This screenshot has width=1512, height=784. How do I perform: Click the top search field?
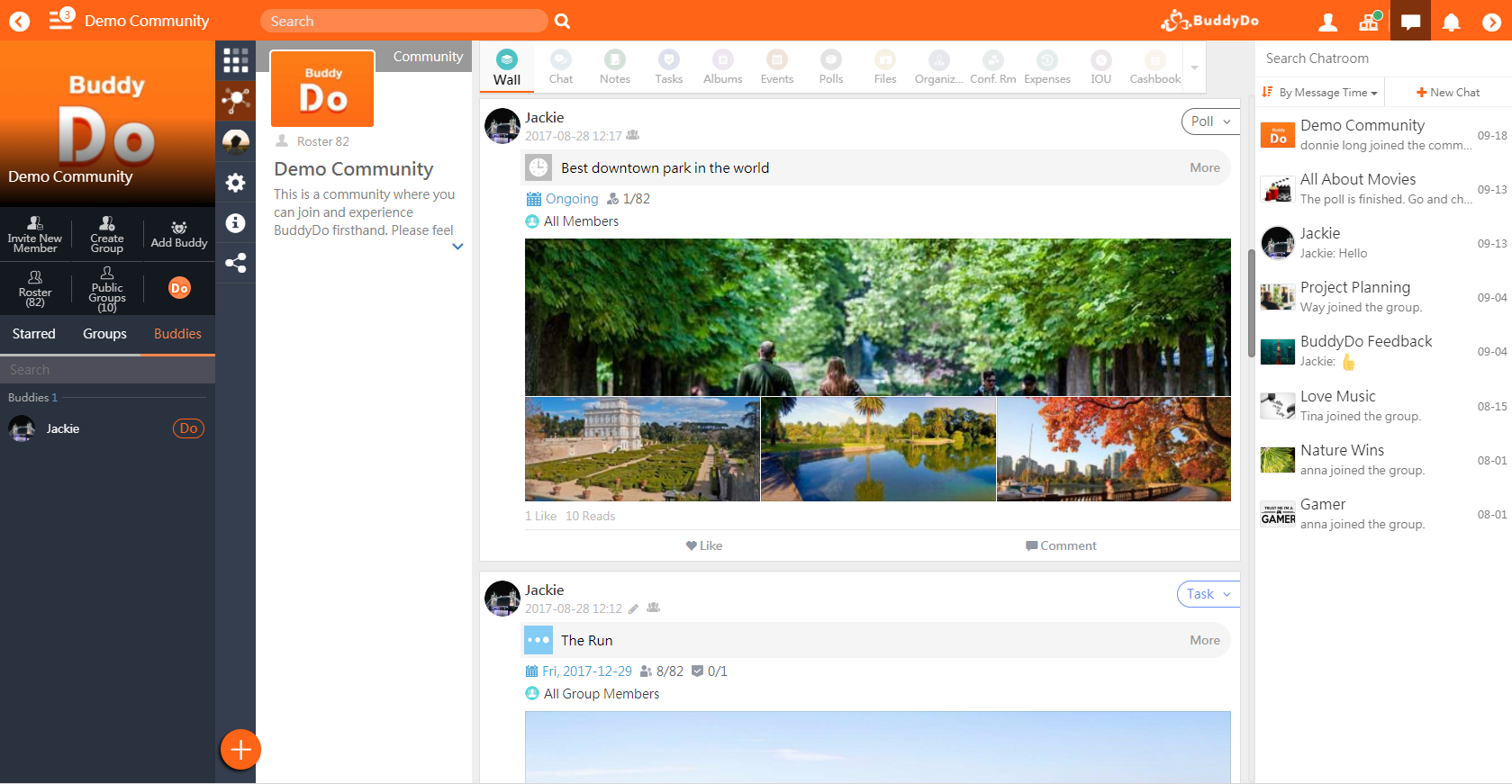coord(403,21)
